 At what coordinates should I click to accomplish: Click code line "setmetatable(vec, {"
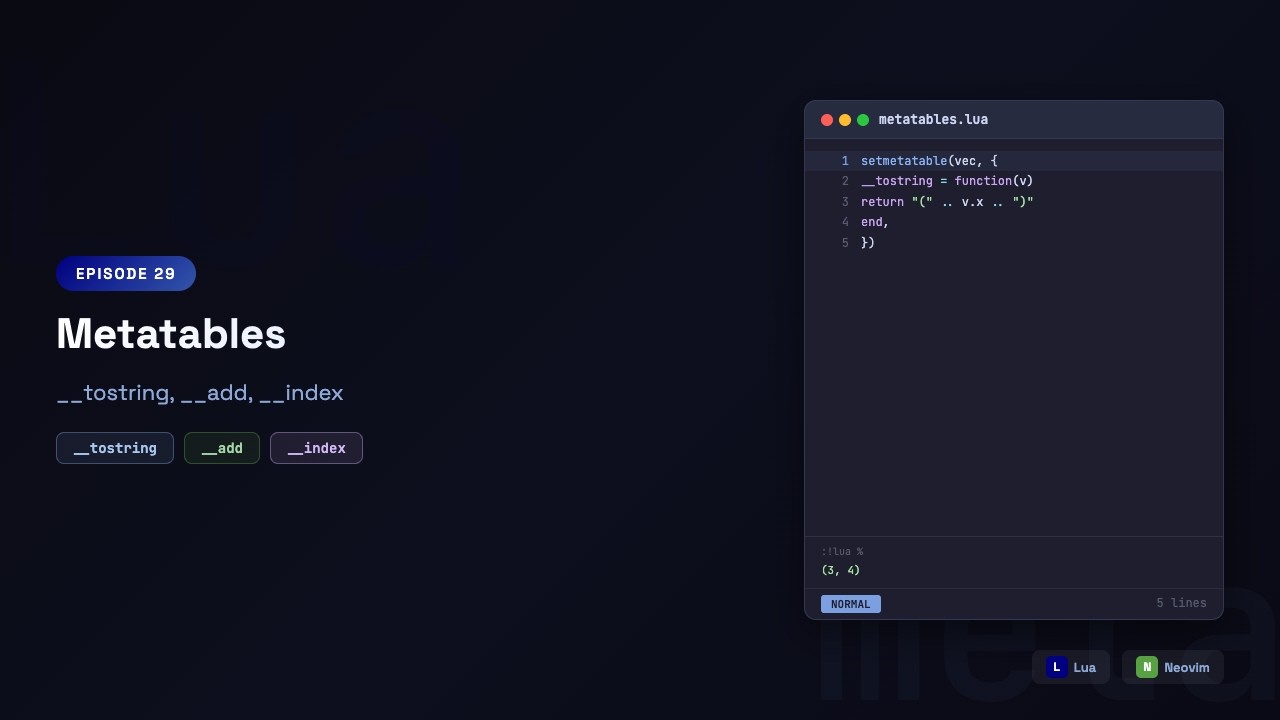click(x=929, y=161)
